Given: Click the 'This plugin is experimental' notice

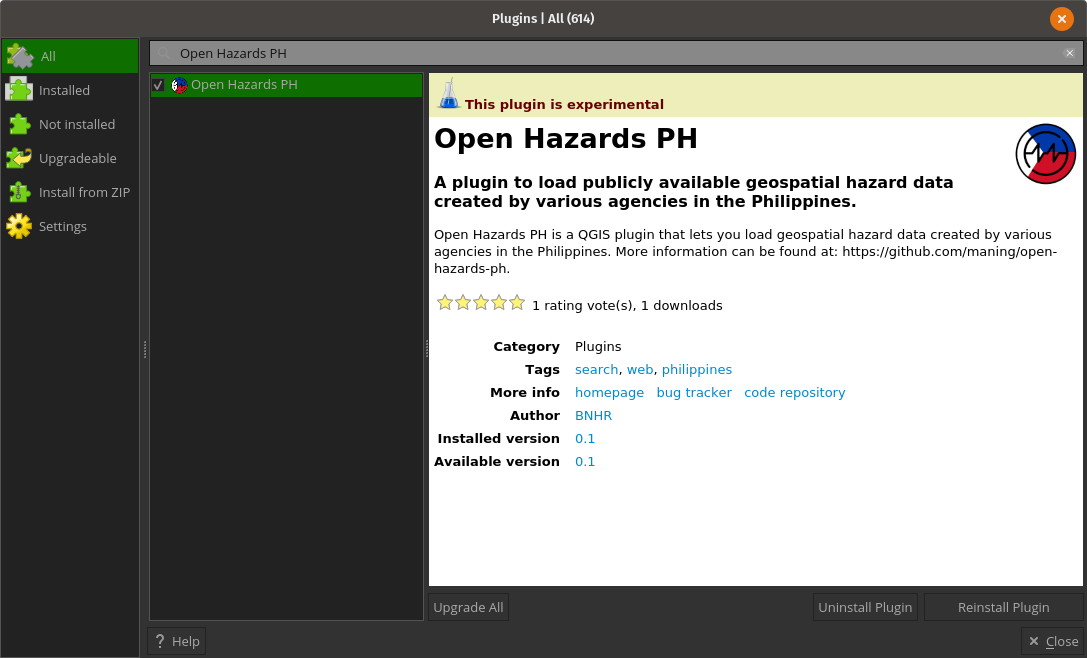Looking at the screenshot, I should (564, 105).
